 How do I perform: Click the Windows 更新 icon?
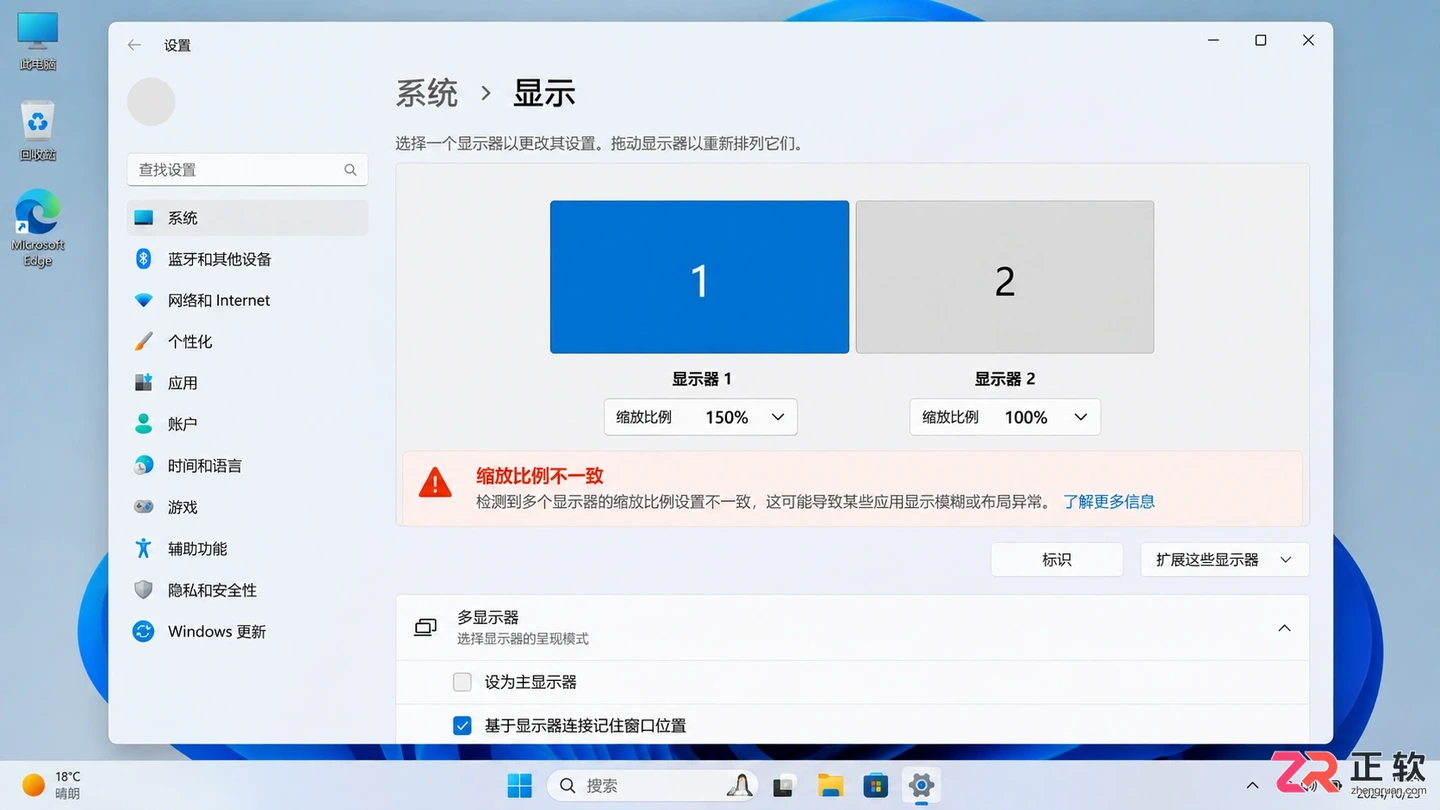[143, 632]
